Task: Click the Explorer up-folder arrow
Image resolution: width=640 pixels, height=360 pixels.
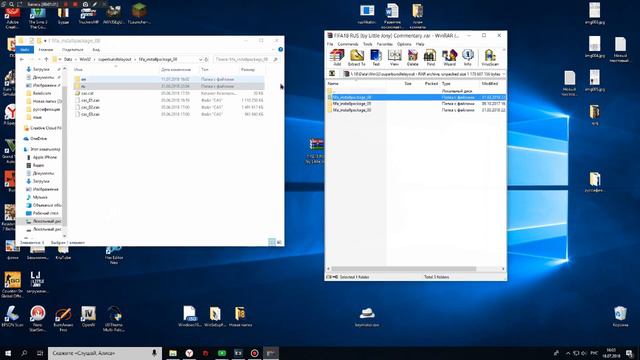Action: point(46,60)
